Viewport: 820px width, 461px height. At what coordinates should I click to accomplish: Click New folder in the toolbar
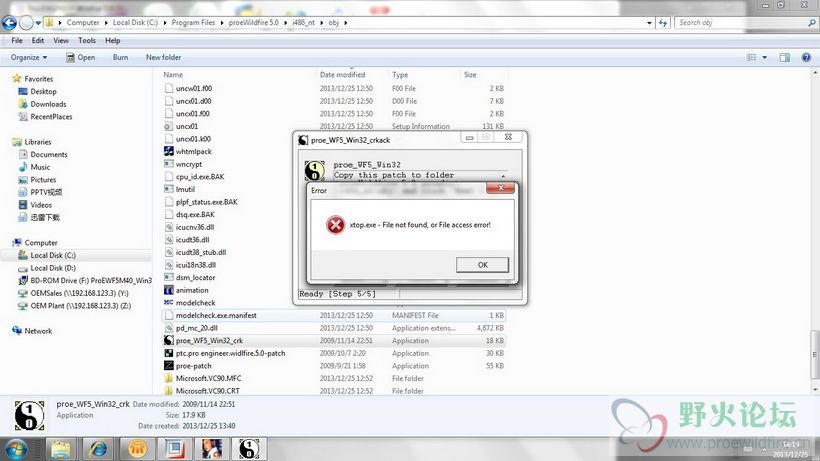click(163, 57)
